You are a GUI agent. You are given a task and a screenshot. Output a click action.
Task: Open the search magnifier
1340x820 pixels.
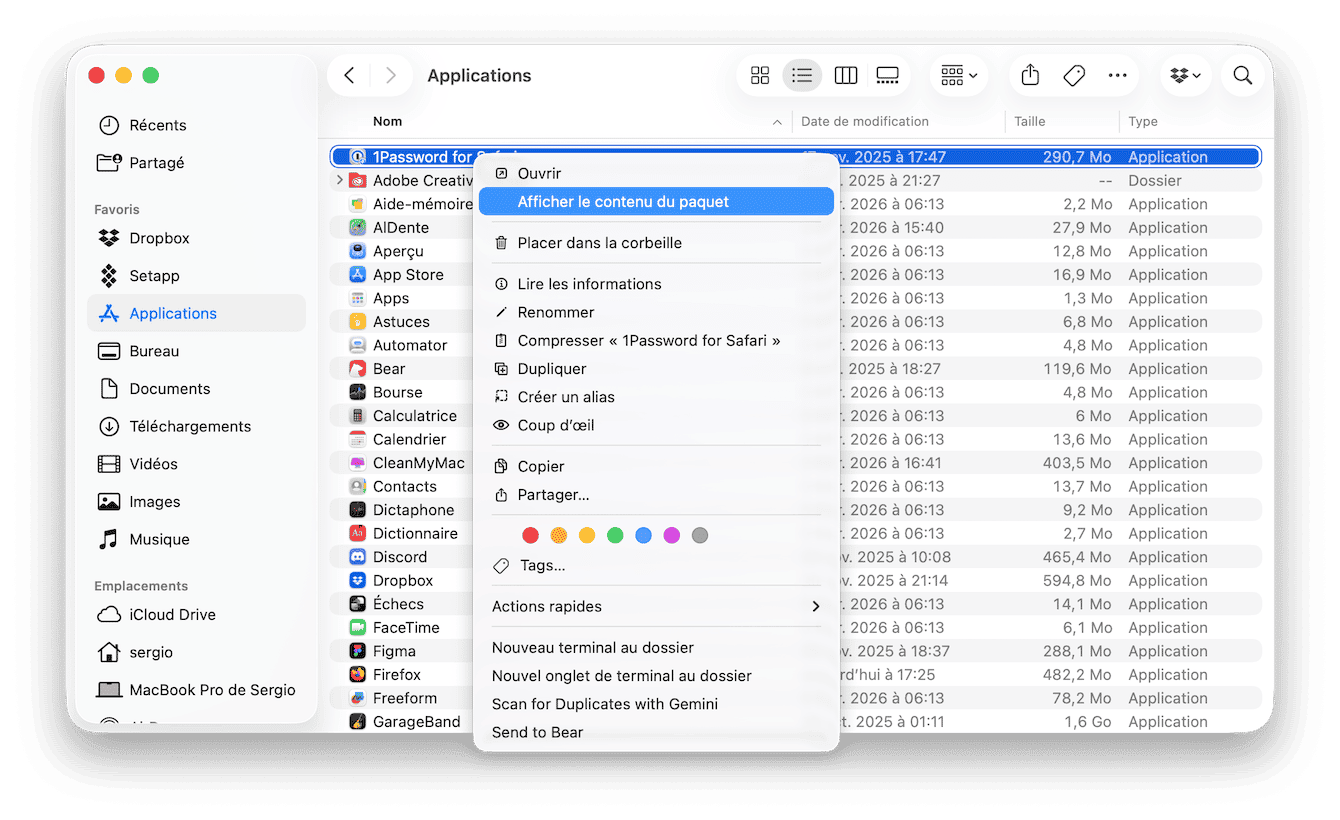[x=1242, y=76]
